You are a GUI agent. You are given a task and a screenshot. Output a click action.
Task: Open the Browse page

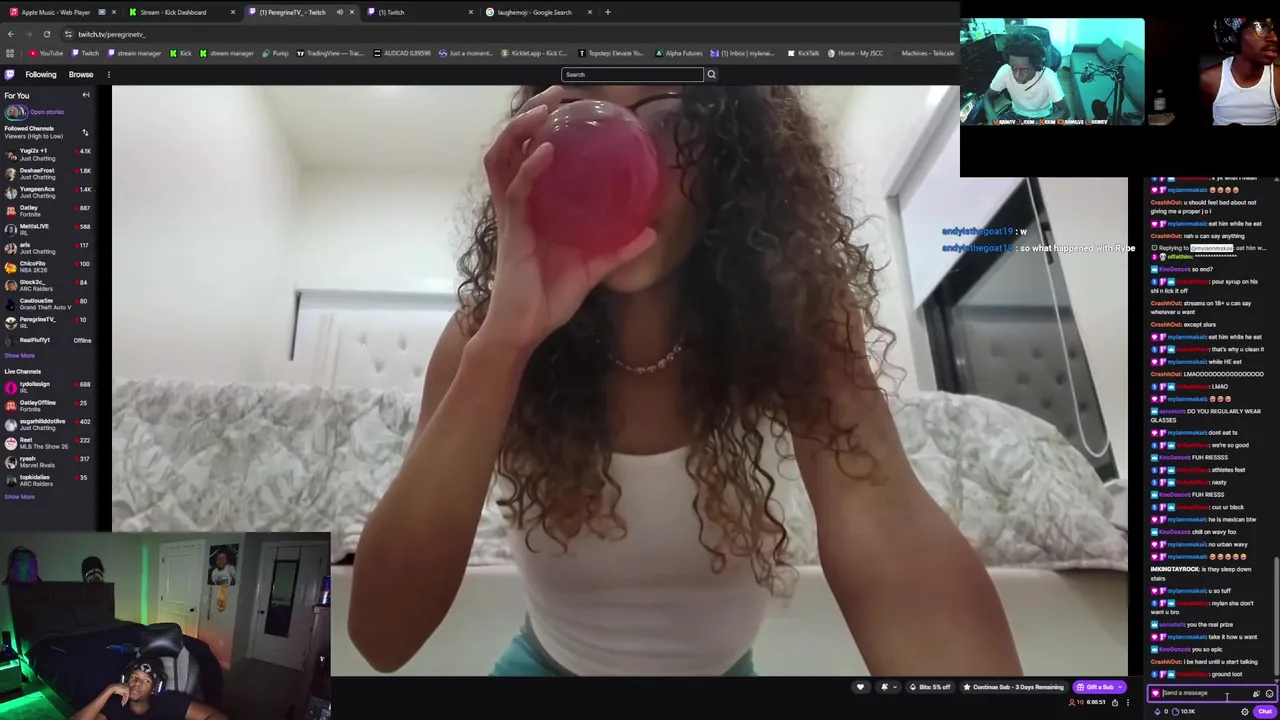click(x=81, y=75)
